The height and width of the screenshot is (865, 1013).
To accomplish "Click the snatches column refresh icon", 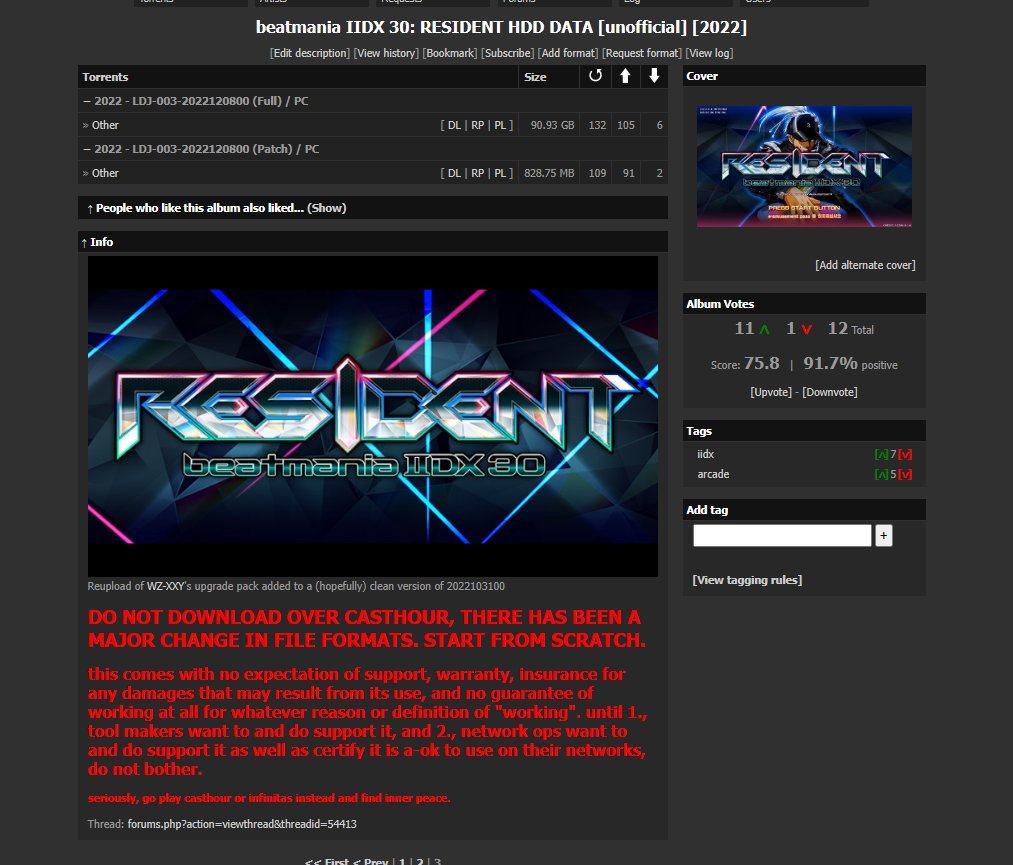I will click(596, 76).
